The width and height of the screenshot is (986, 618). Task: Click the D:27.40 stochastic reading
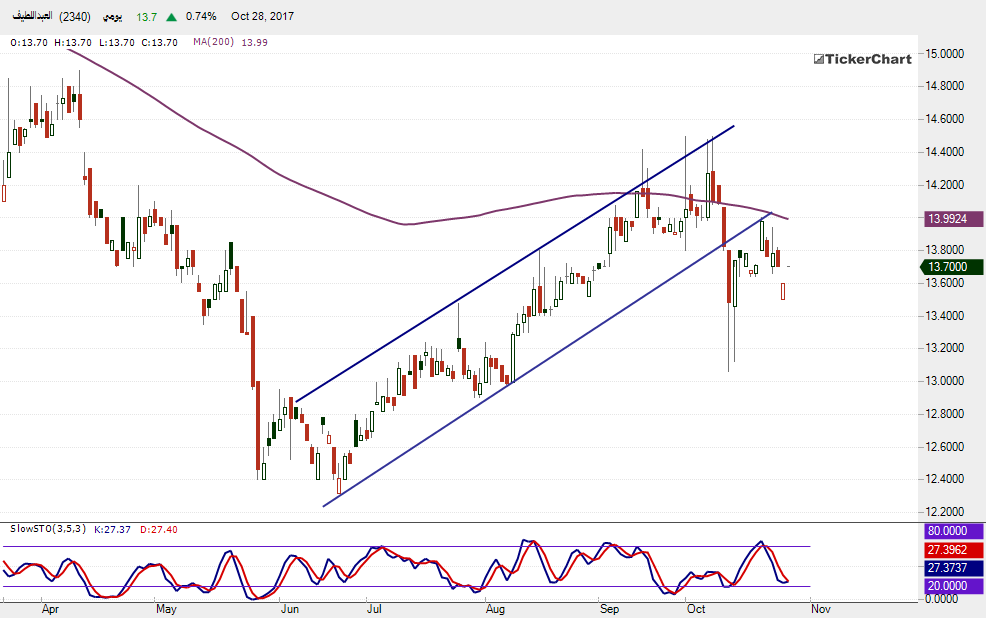pos(160,528)
